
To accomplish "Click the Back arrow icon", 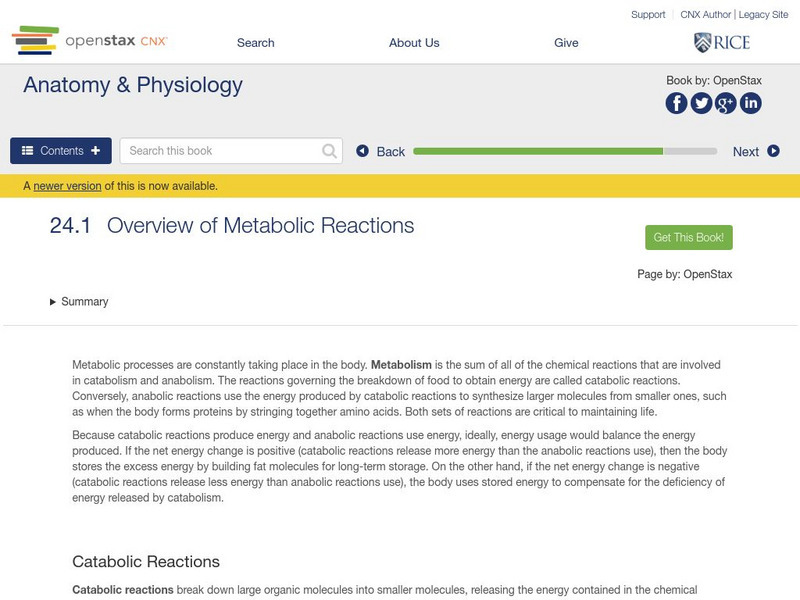I will pos(362,151).
